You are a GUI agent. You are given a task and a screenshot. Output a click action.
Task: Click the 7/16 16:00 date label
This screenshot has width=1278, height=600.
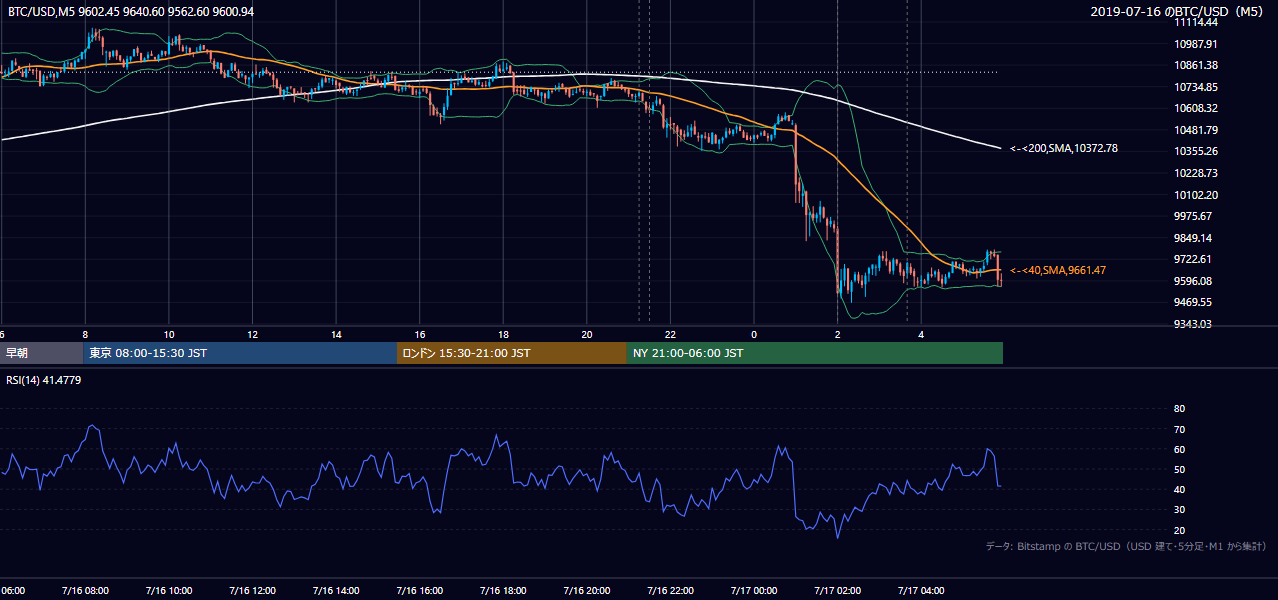click(x=420, y=591)
